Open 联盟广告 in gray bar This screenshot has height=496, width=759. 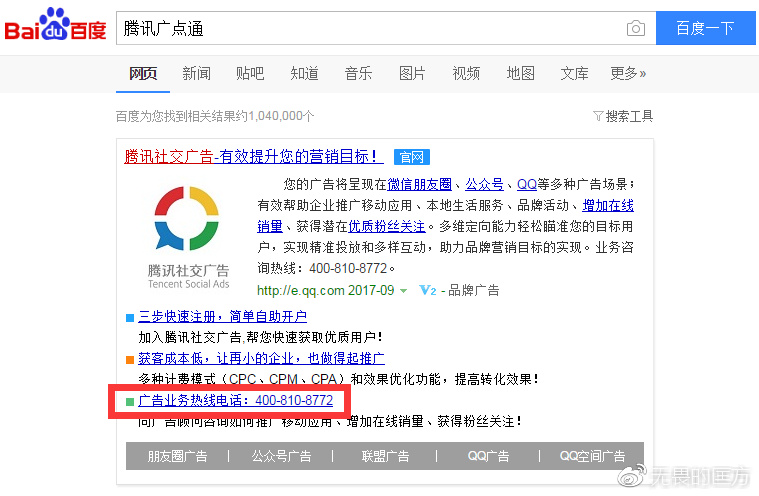tap(385, 456)
